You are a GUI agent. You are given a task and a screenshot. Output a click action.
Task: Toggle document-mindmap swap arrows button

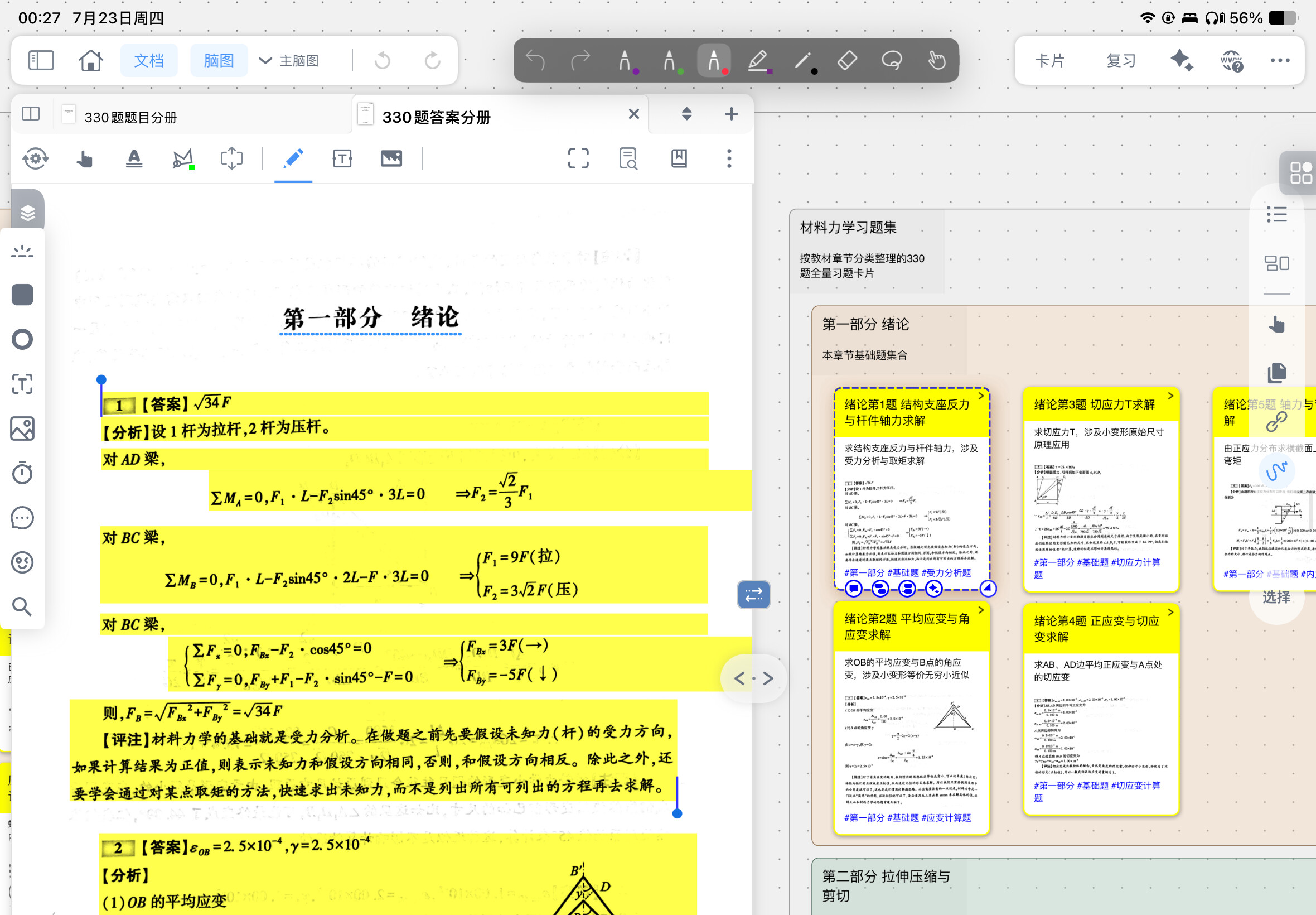[753, 595]
